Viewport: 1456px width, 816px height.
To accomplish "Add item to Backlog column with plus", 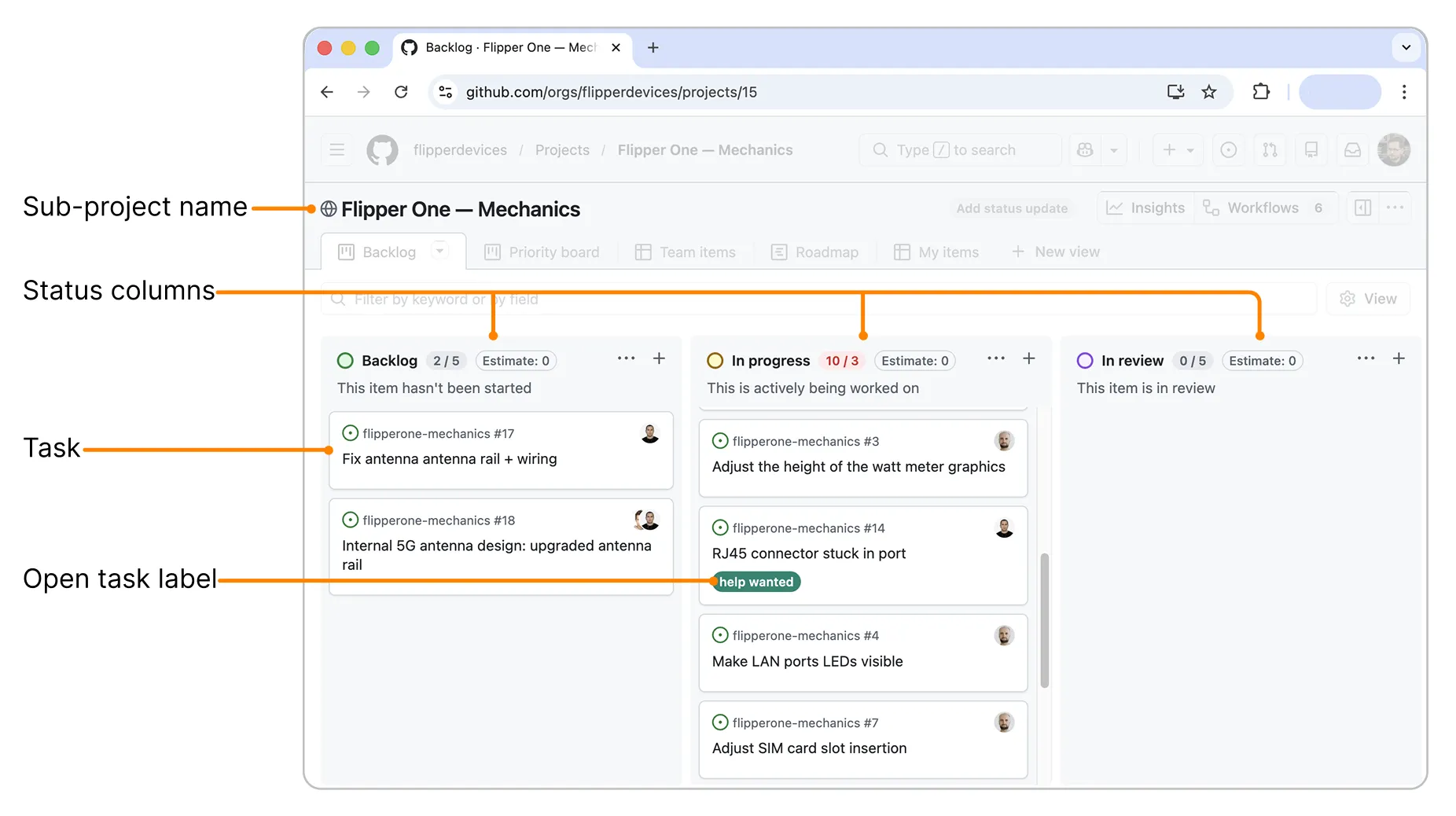I will pos(659,358).
